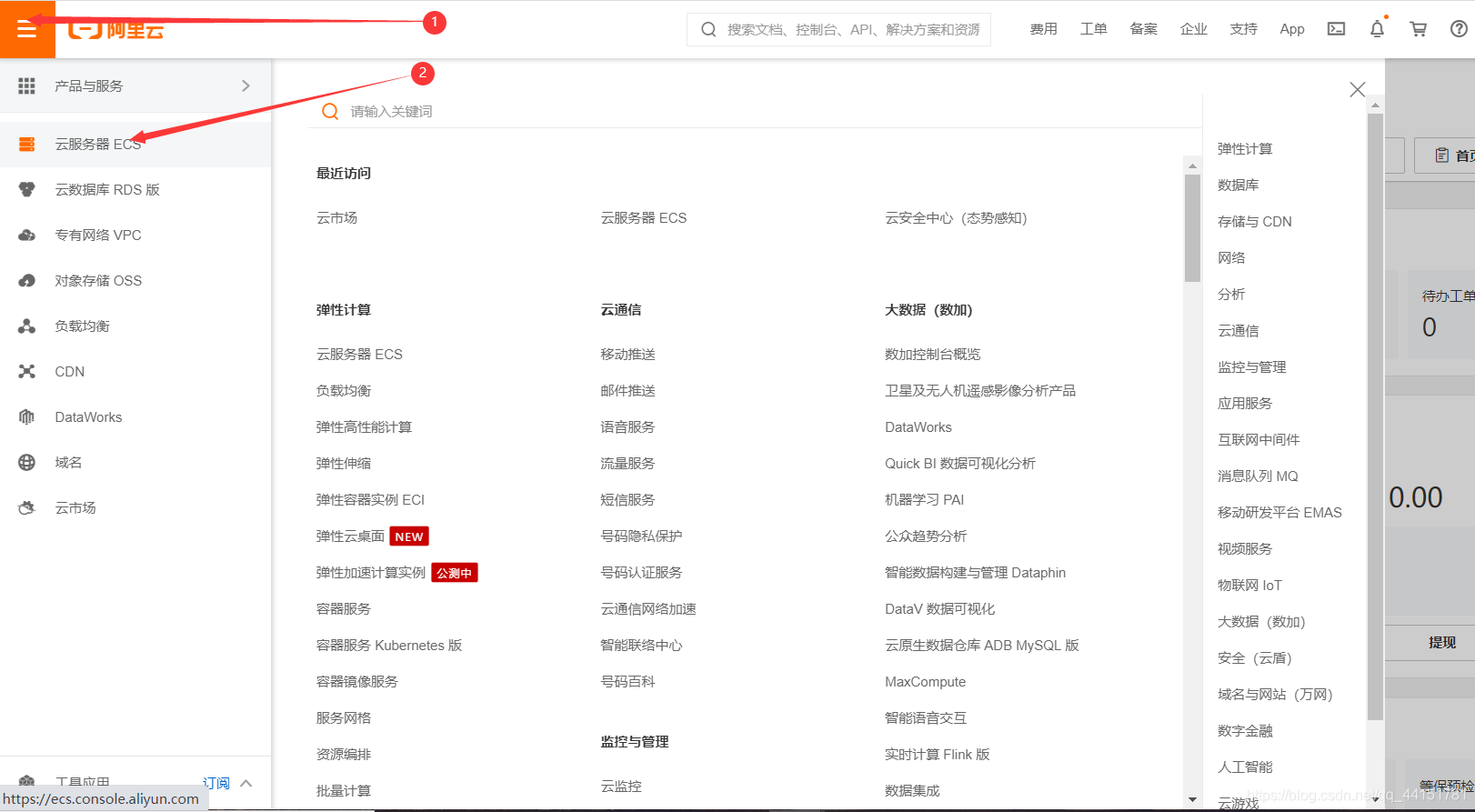Jump to 人工智能 category
This screenshot has height=812, width=1475.
tap(1245, 767)
